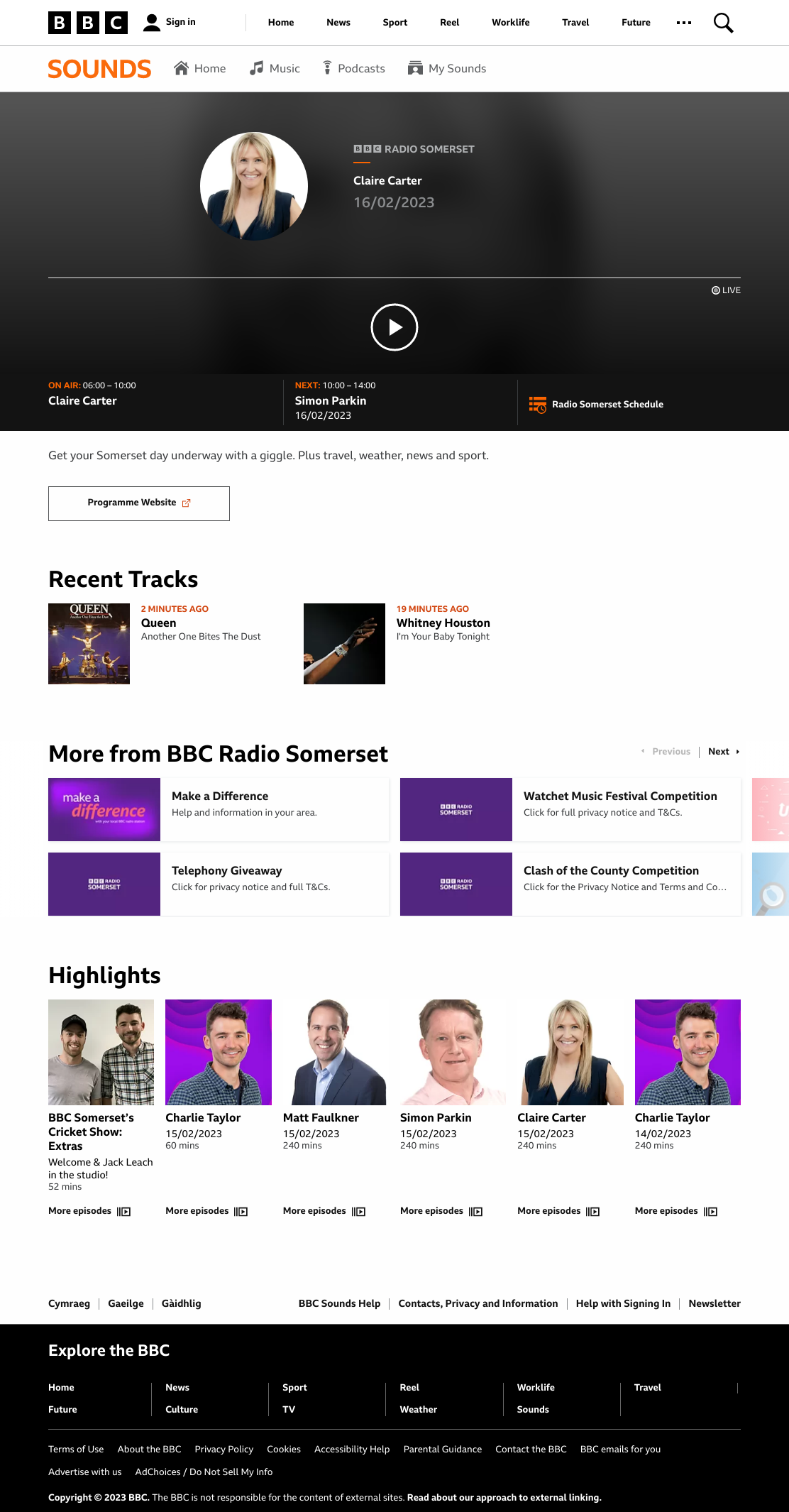
Task: Open Radio Somerset Schedule icon
Action: tap(538, 405)
